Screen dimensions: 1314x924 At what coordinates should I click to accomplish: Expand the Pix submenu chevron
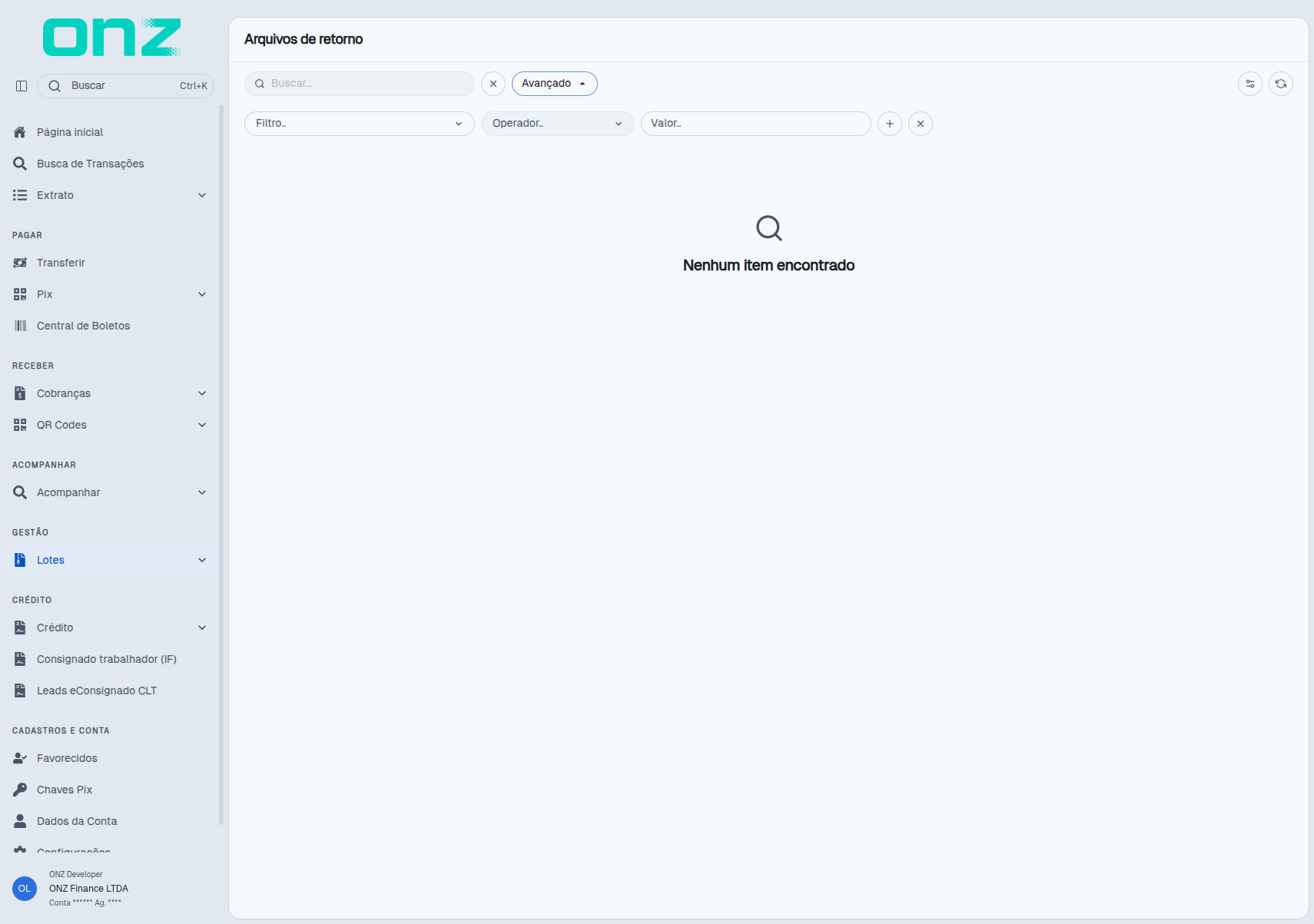[202, 294]
